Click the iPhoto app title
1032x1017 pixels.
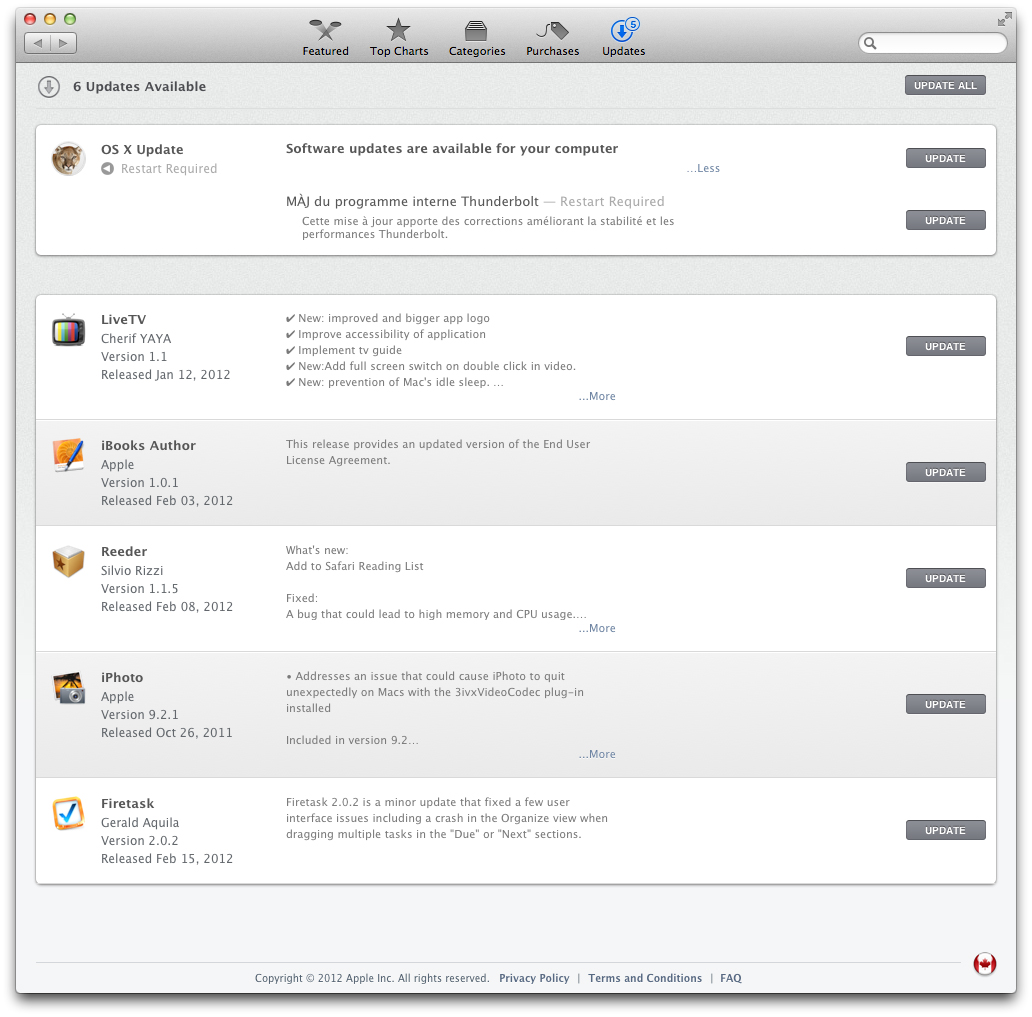click(x=122, y=678)
